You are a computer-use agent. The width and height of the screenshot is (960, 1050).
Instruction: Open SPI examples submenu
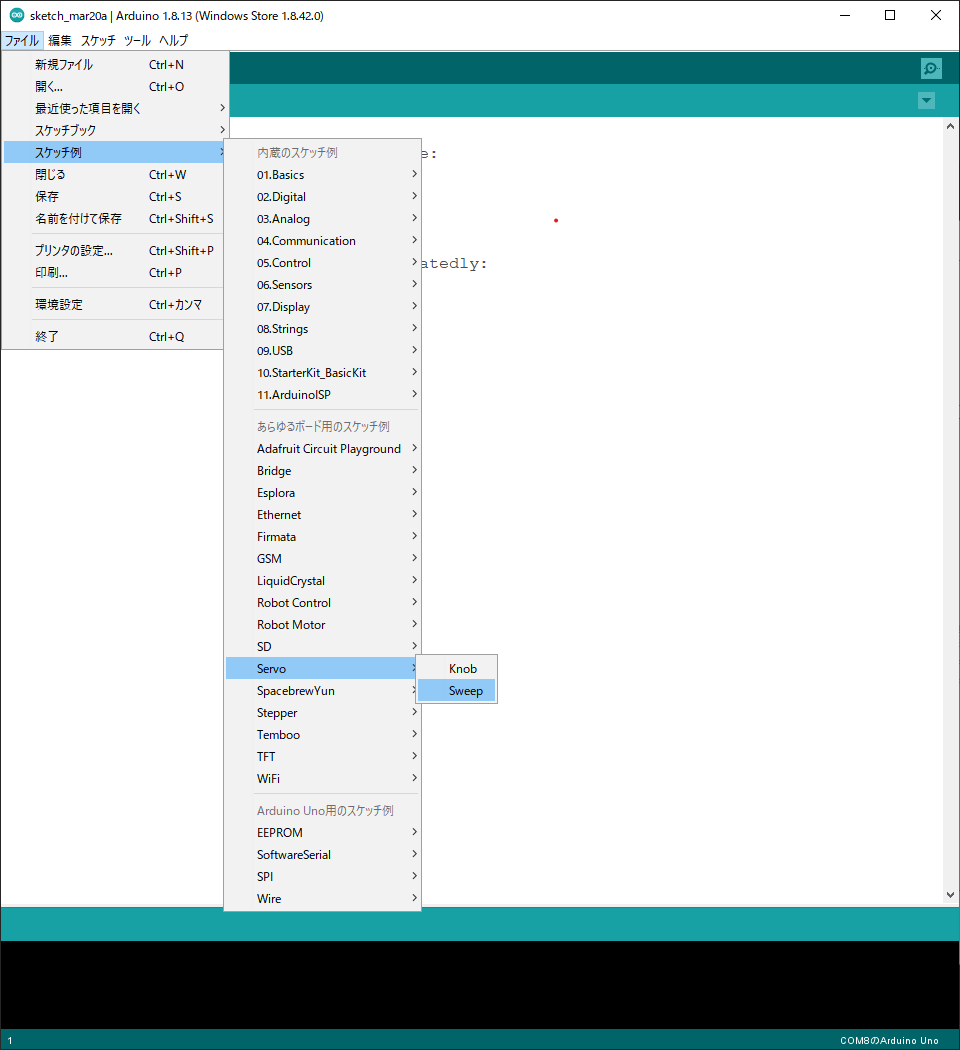tap(323, 877)
